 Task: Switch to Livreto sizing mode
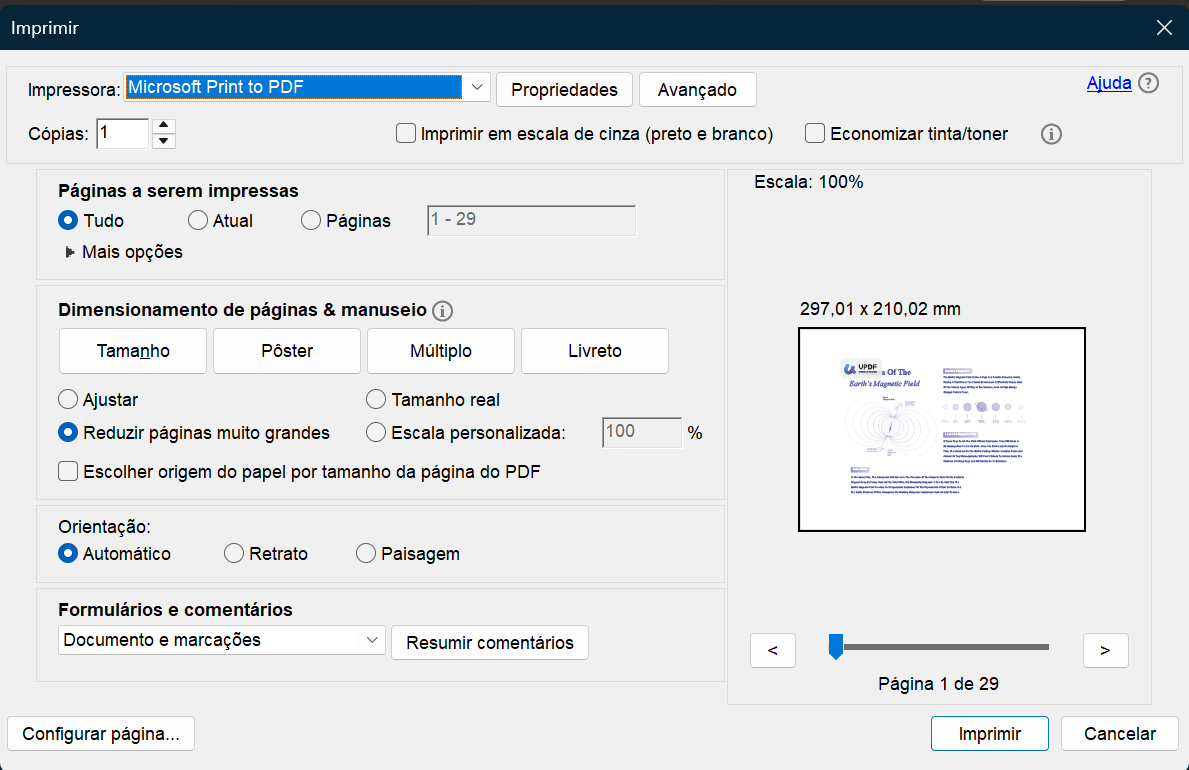pos(594,351)
